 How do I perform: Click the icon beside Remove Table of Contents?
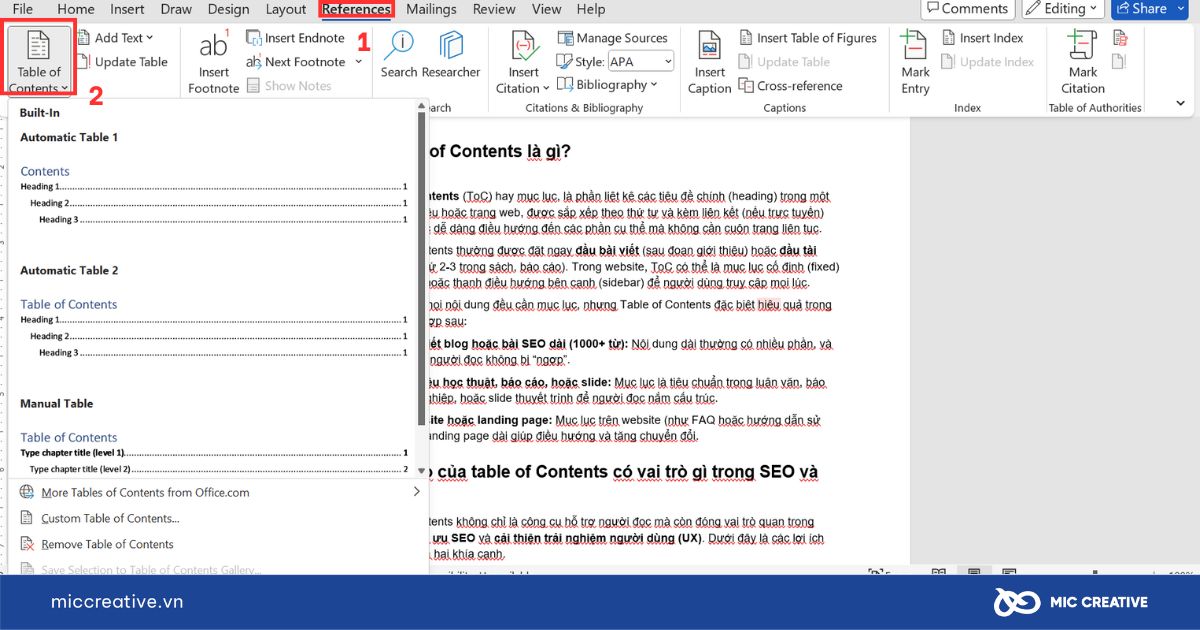27,544
